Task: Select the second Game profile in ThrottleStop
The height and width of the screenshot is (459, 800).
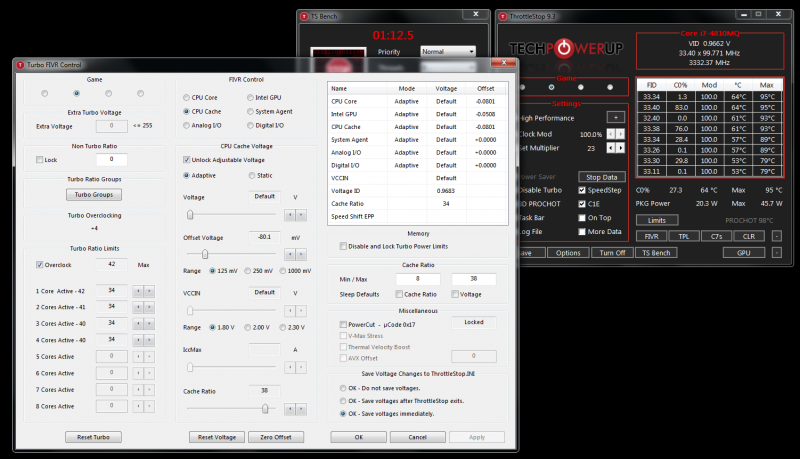Action: point(551,87)
